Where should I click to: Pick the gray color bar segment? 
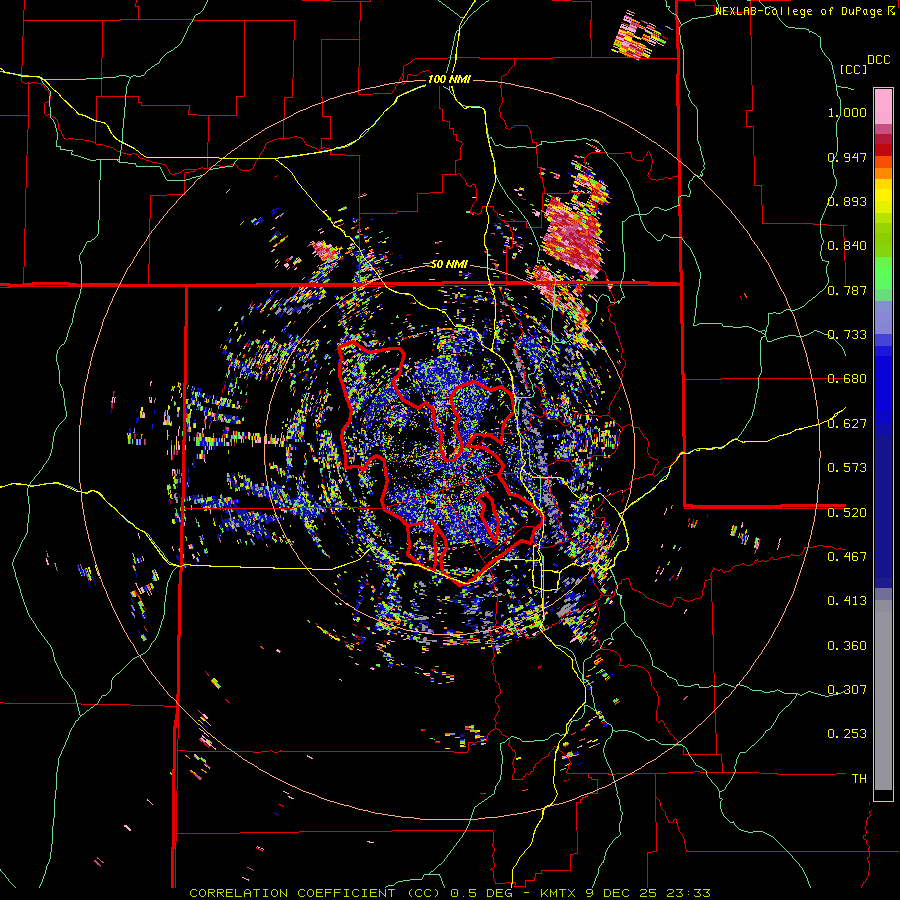point(883,695)
